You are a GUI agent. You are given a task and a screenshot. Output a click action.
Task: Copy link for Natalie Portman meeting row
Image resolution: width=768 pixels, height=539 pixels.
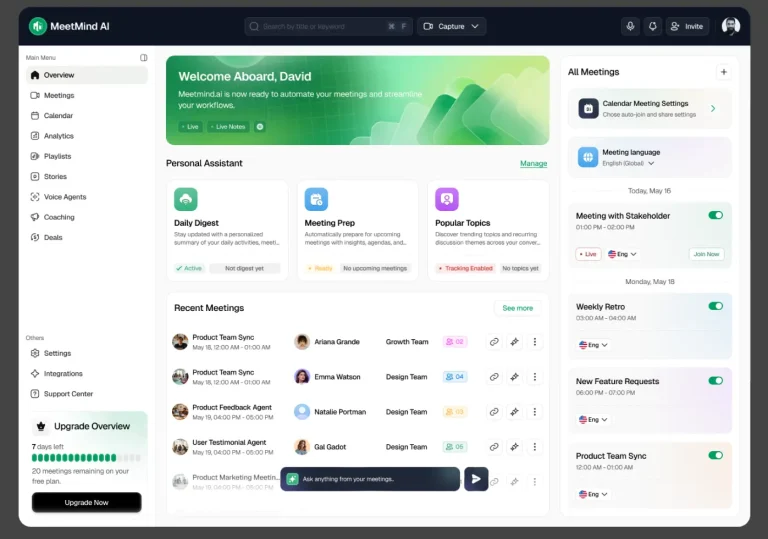tap(494, 412)
